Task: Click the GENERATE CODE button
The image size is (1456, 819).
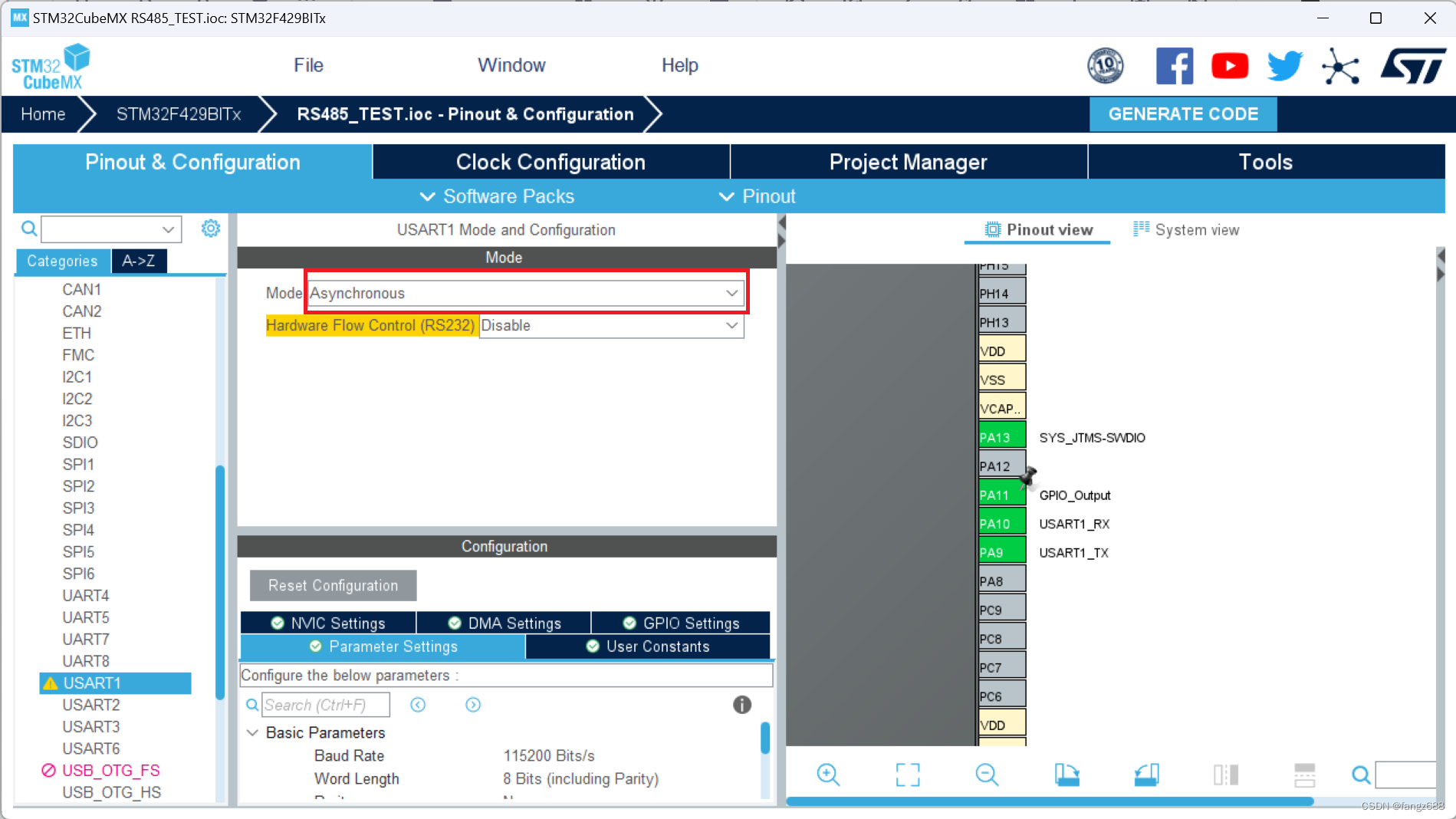Action: (1183, 114)
